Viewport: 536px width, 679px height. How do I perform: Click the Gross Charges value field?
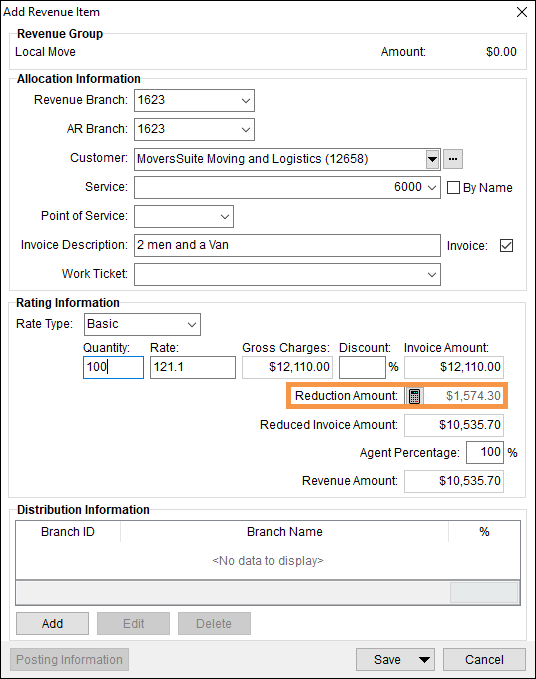287,367
